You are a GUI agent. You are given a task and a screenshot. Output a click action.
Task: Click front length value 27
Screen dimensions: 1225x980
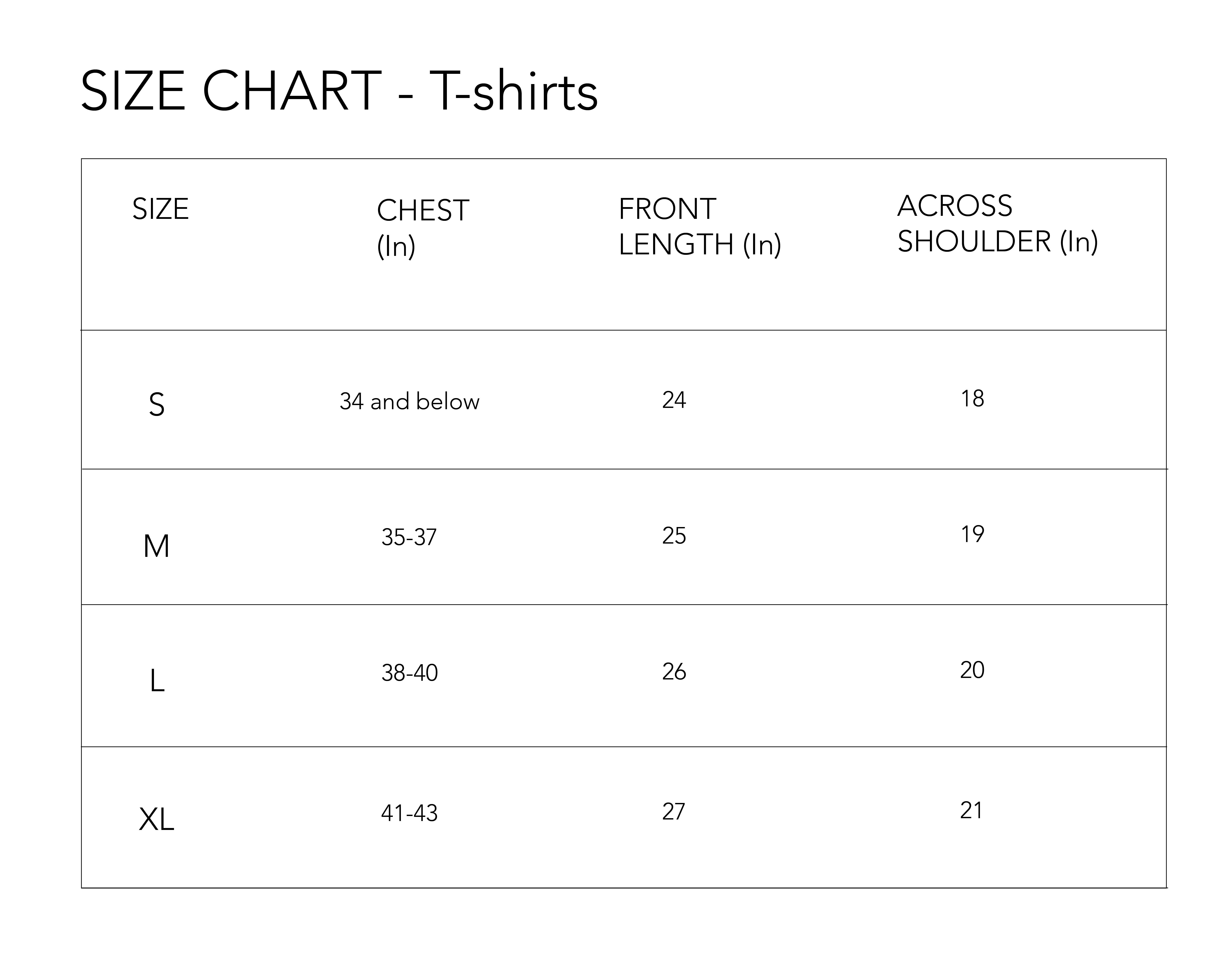[674, 811]
